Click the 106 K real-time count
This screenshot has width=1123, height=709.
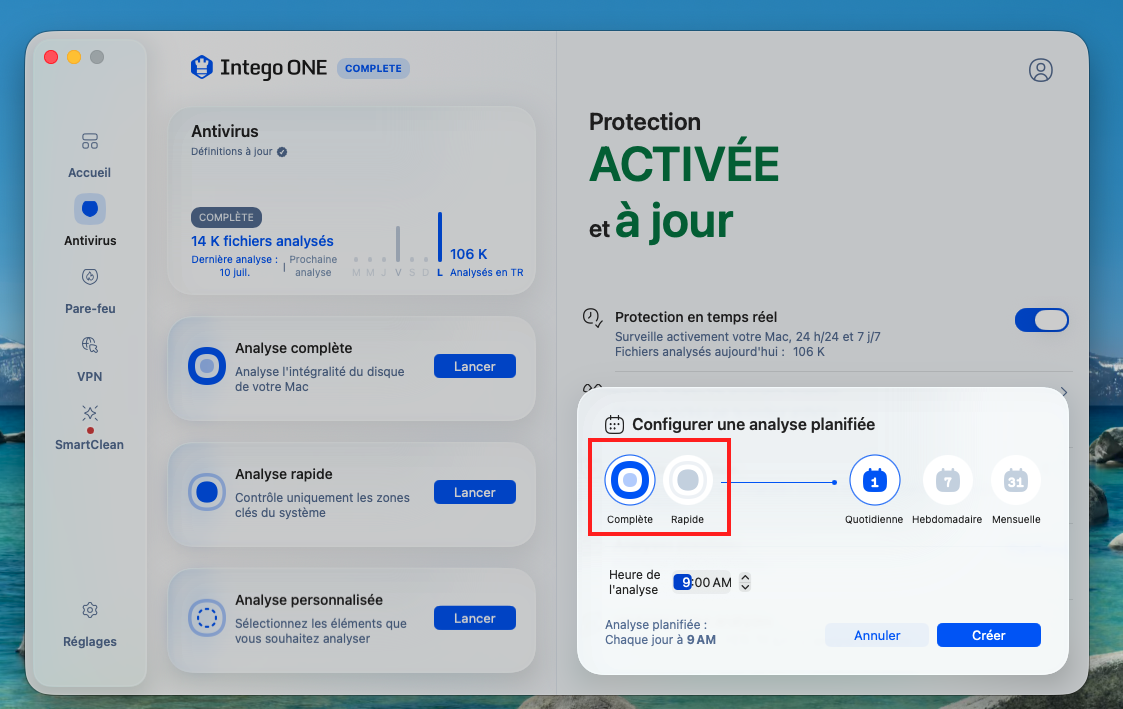[468, 254]
